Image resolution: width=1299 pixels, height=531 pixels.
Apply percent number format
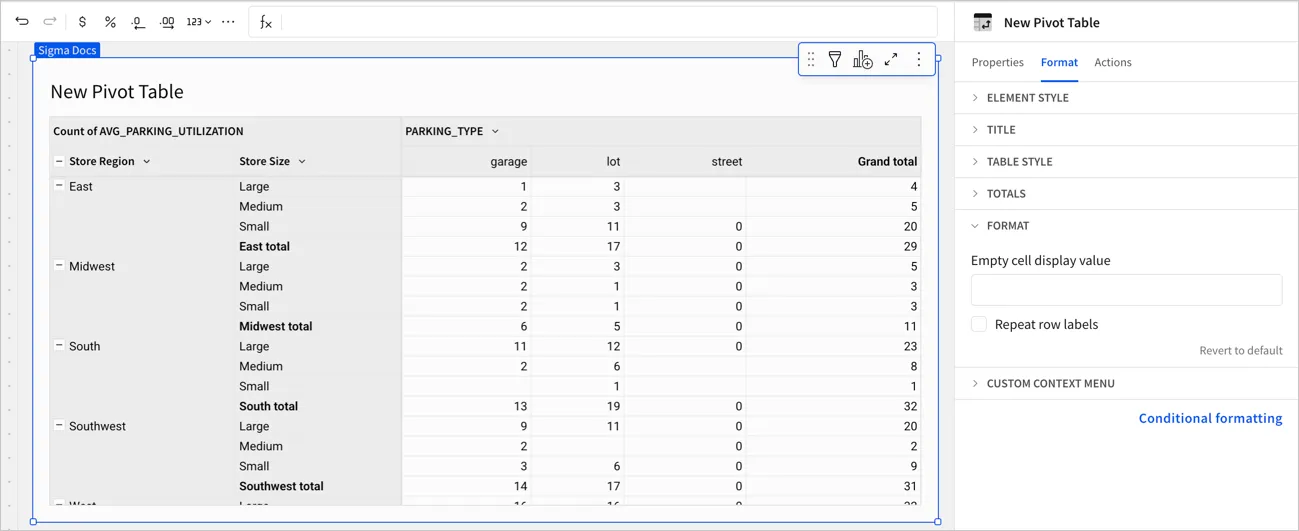110,21
